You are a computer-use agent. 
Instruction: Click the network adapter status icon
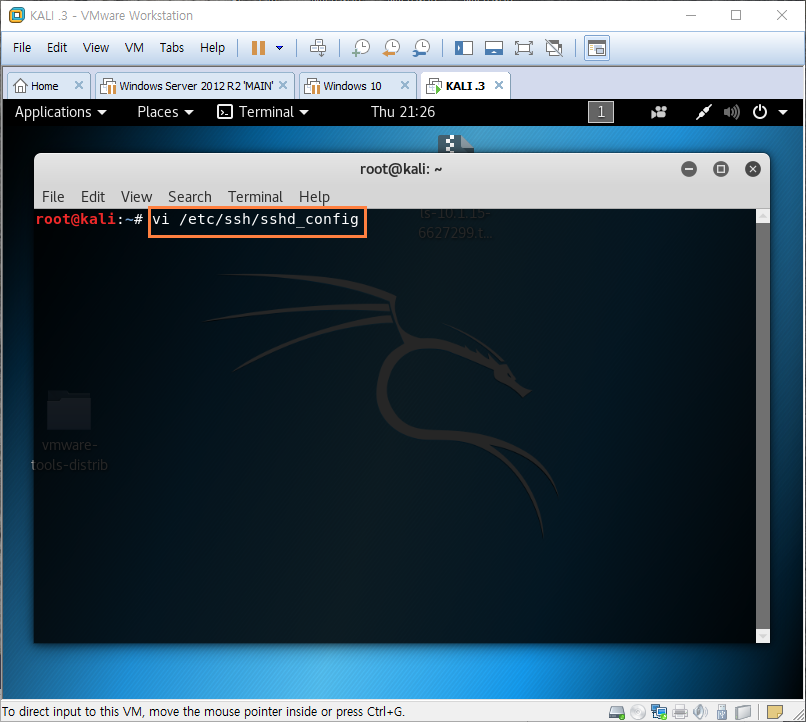[658, 712]
